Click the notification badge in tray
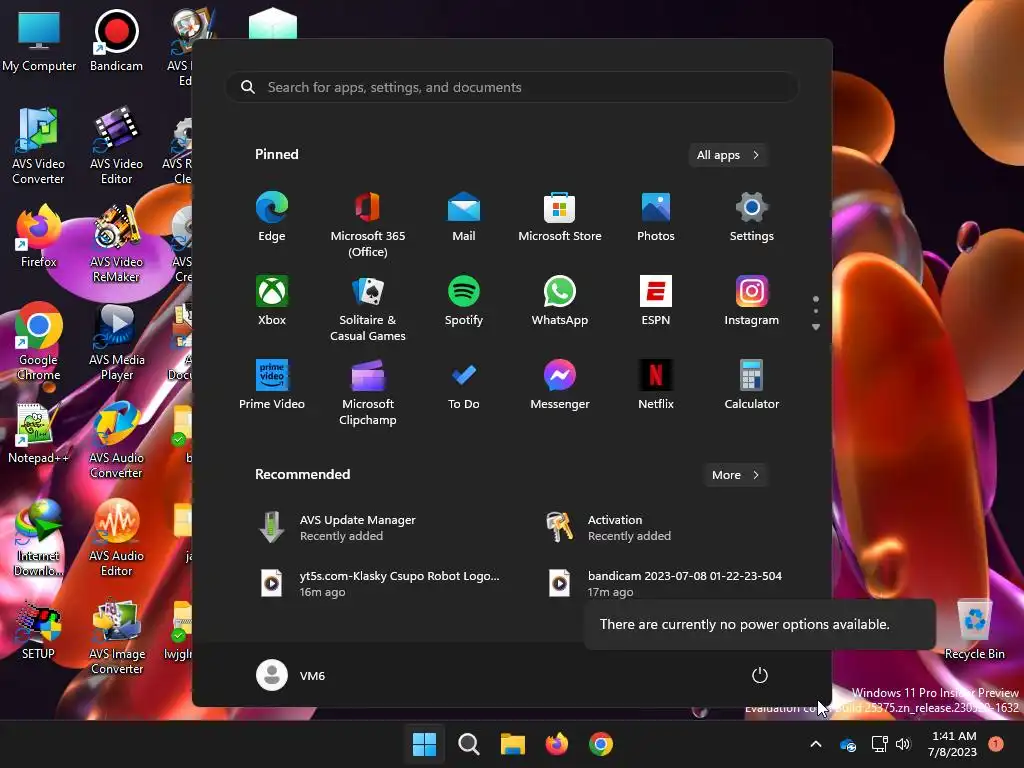Viewport: 1024px width, 768px height. 996,744
